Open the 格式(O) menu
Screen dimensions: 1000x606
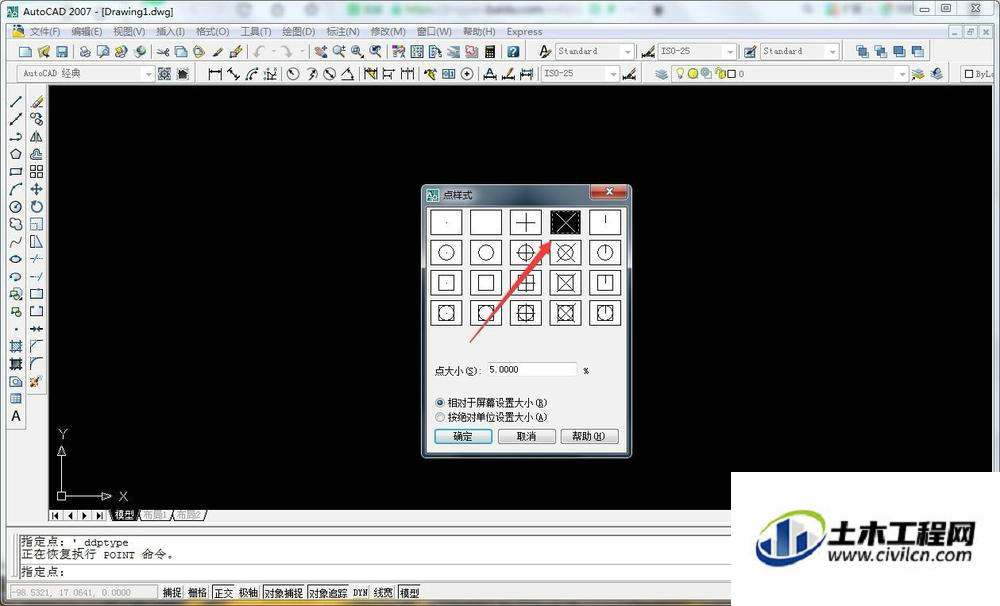(212, 31)
